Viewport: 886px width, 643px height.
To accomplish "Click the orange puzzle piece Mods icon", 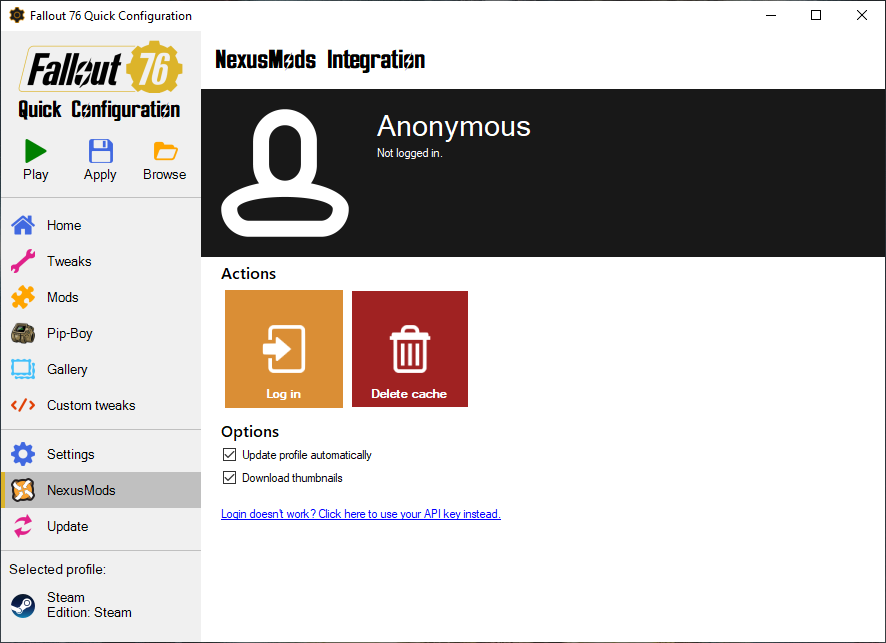I will (x=23, y=298).
